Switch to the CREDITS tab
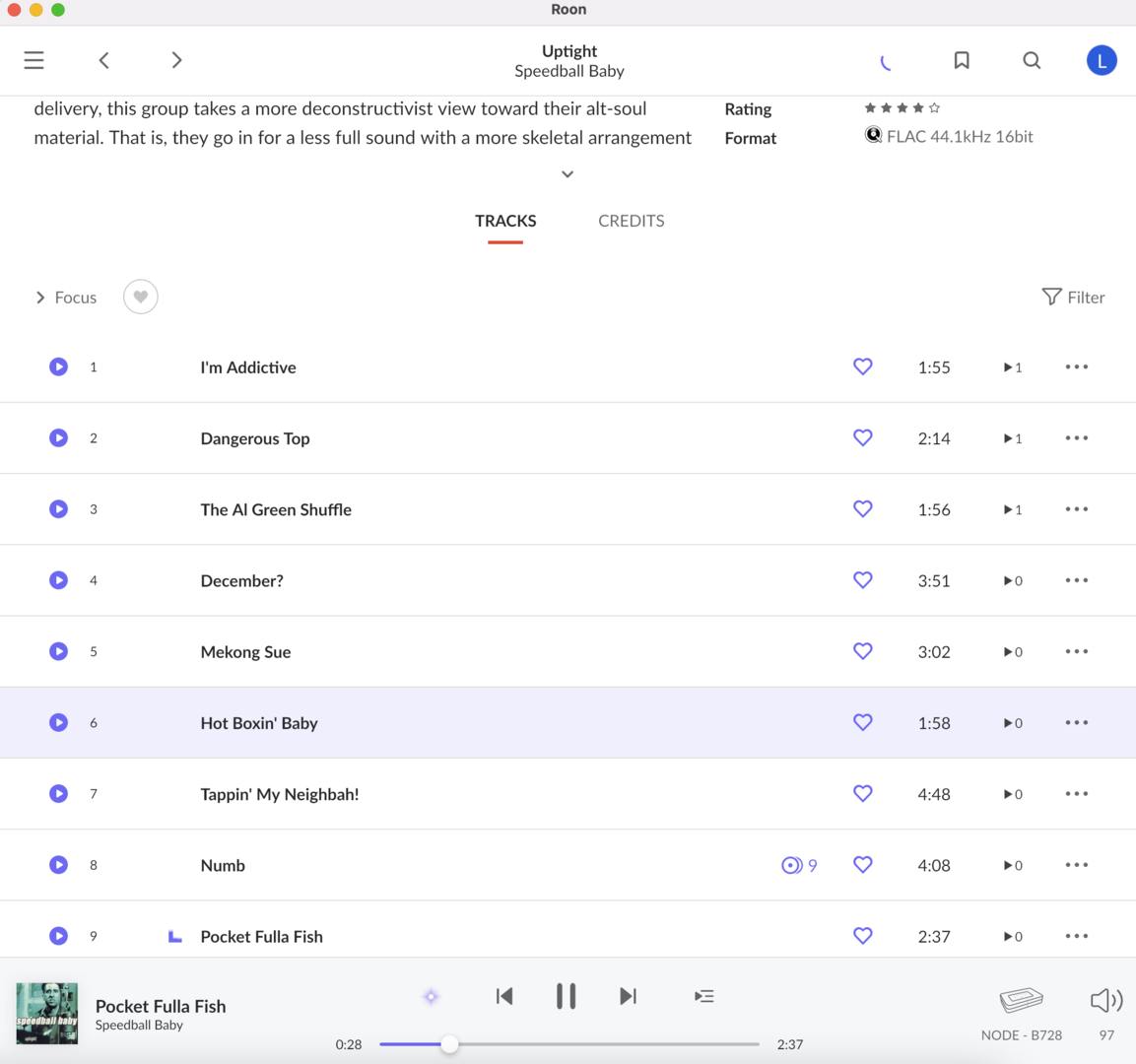 pos(631,221)
